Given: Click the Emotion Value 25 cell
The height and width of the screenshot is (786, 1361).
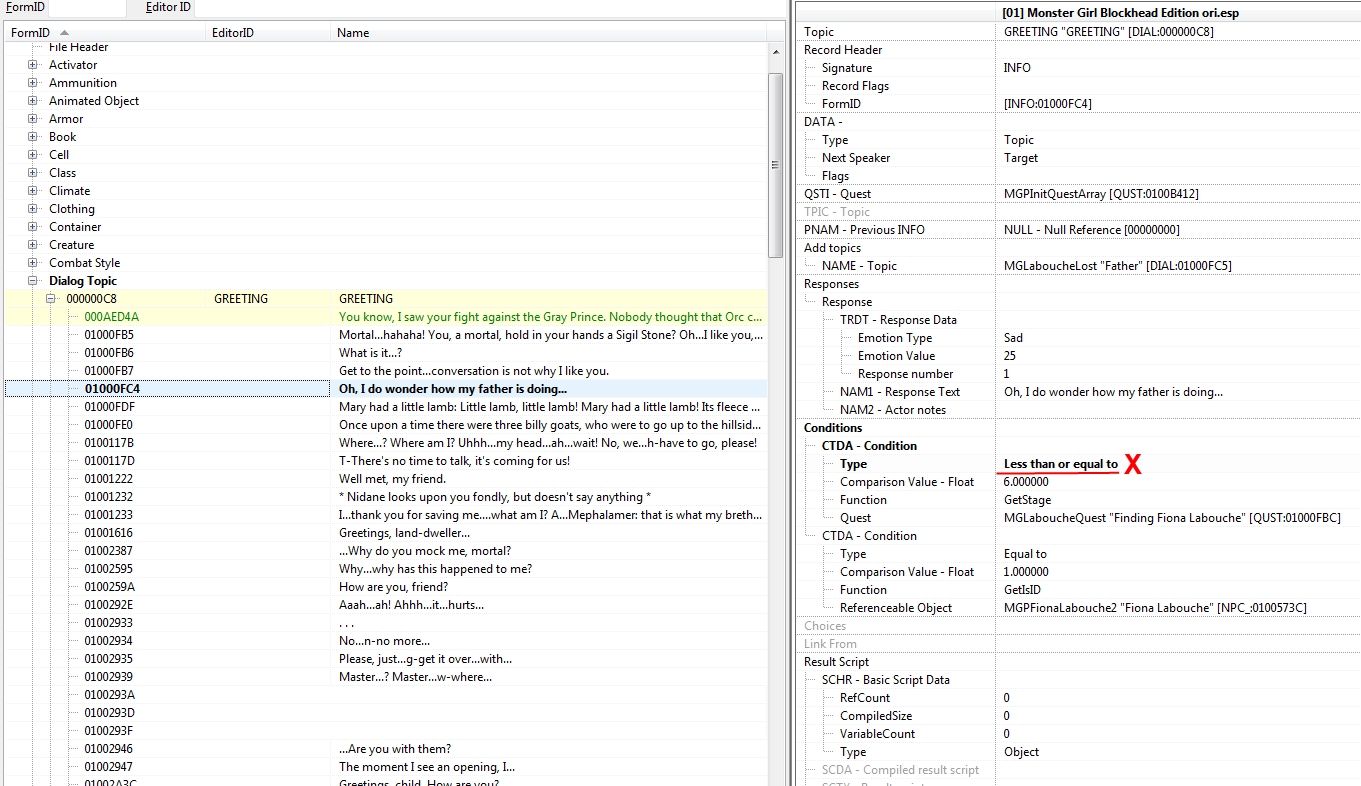Looking at the screenshot, I should click(x=1178, y=356).
